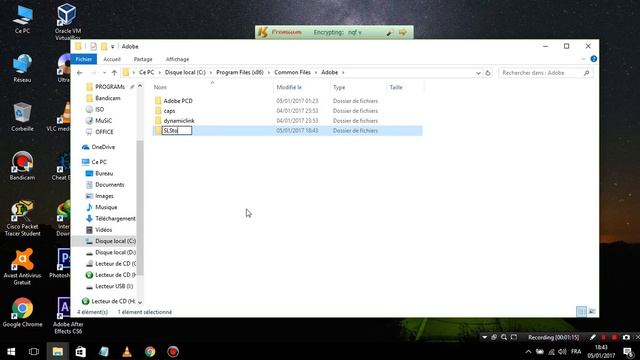Open Task View in the taskbar

point(34,351)
